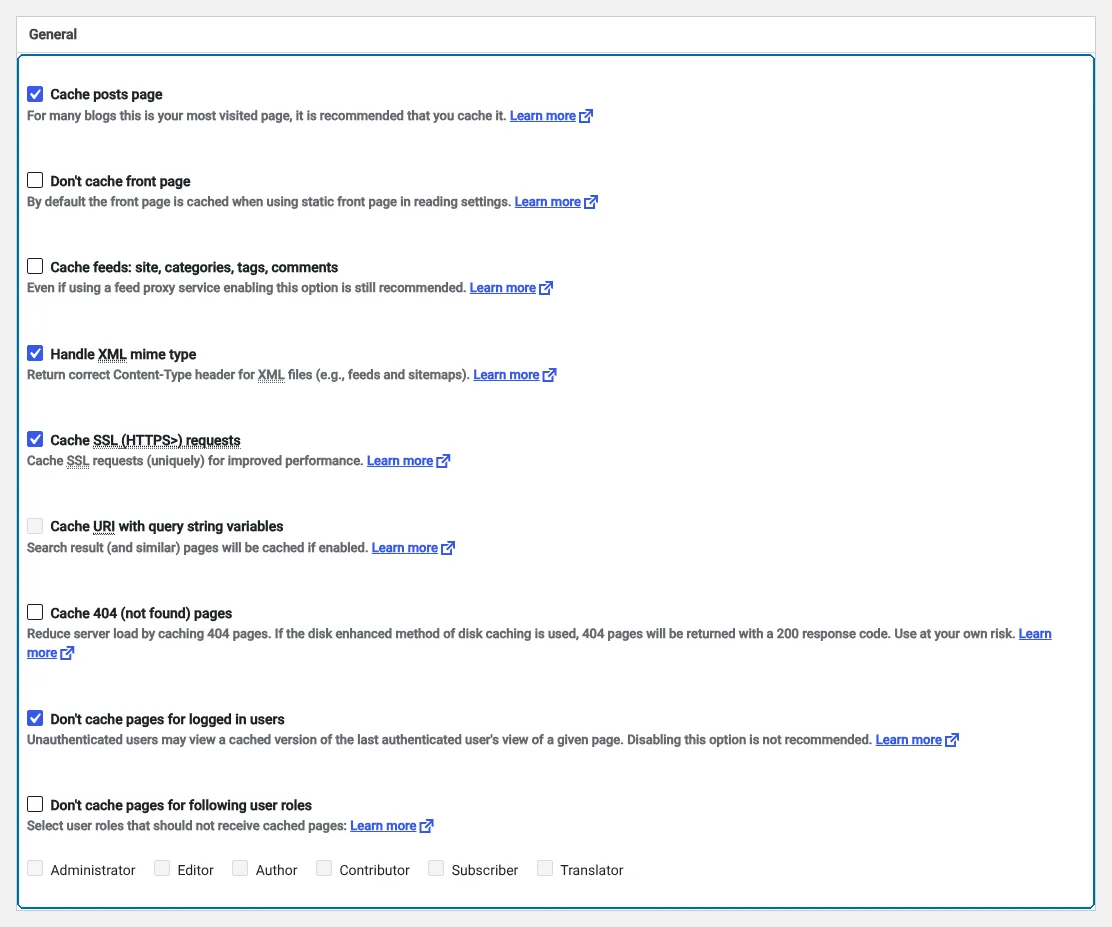This screenshot has height=927, width=1112.
Task: Open external link icon under Cache posts page
Action: click(x=586, y=116)
